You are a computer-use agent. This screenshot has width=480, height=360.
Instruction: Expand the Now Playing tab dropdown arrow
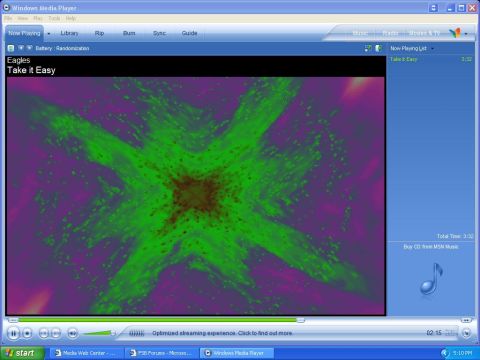[49, 34]
